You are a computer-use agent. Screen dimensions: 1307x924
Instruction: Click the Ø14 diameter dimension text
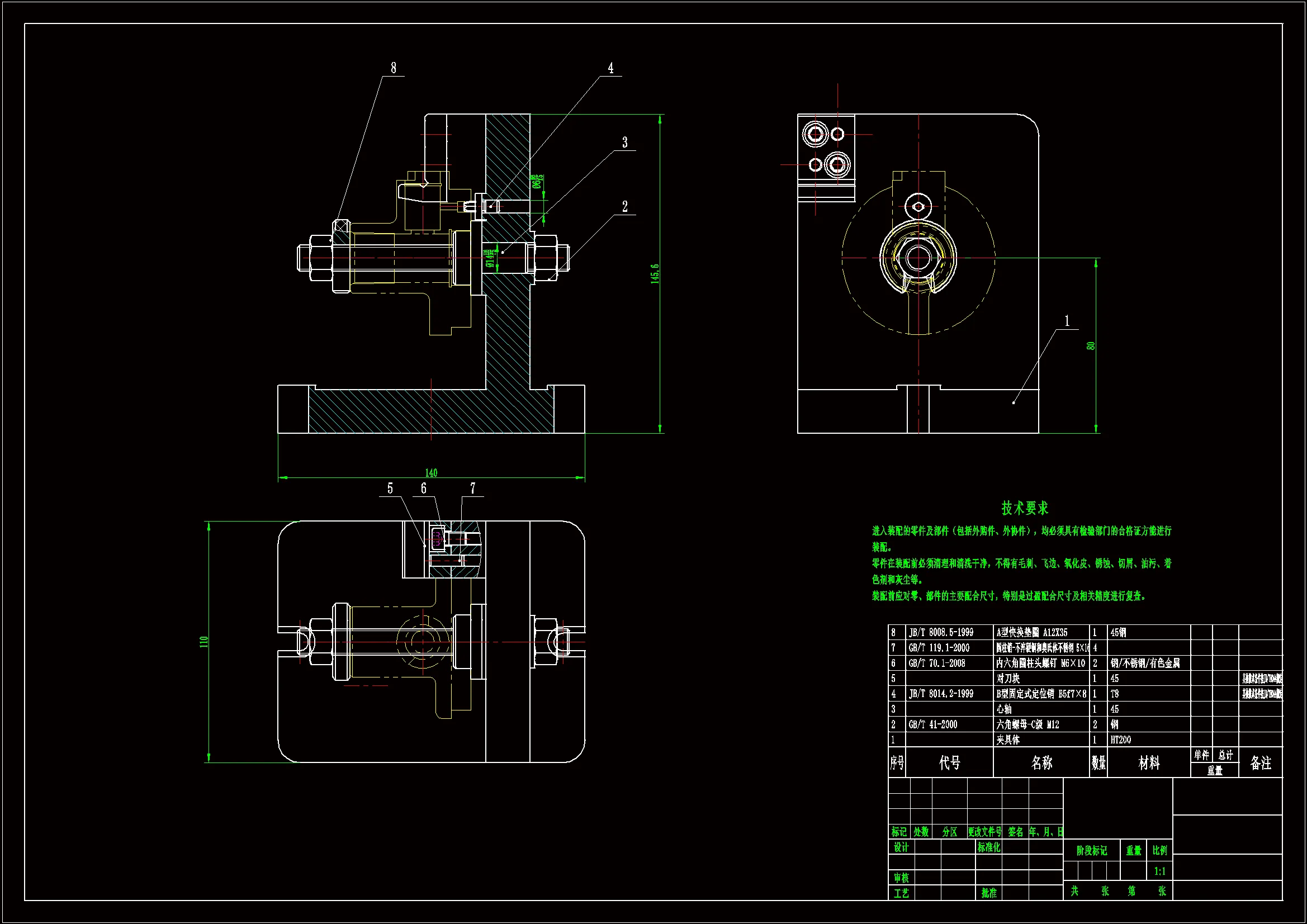coord(490,258)
